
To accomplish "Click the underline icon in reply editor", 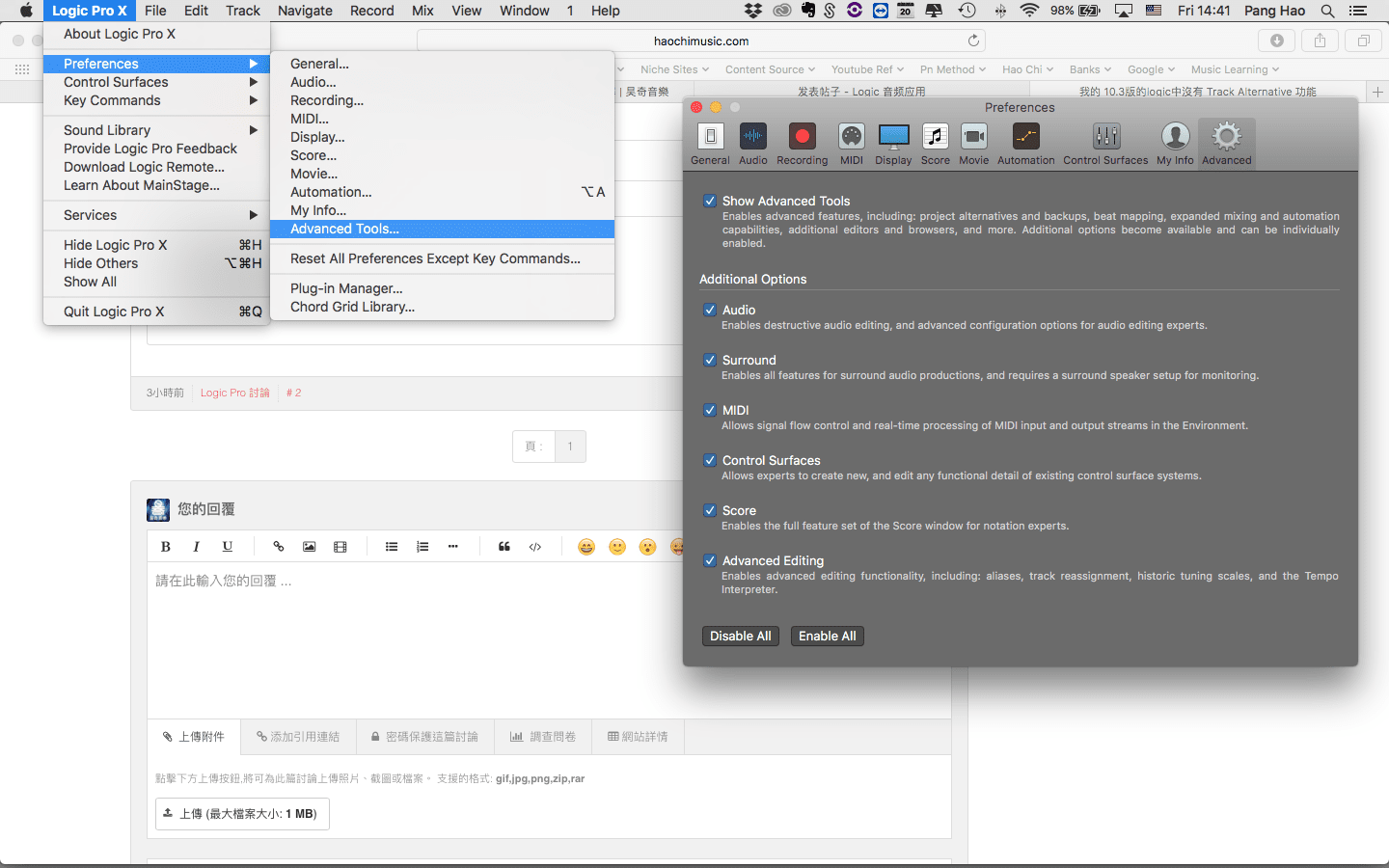I will point(228,547).
